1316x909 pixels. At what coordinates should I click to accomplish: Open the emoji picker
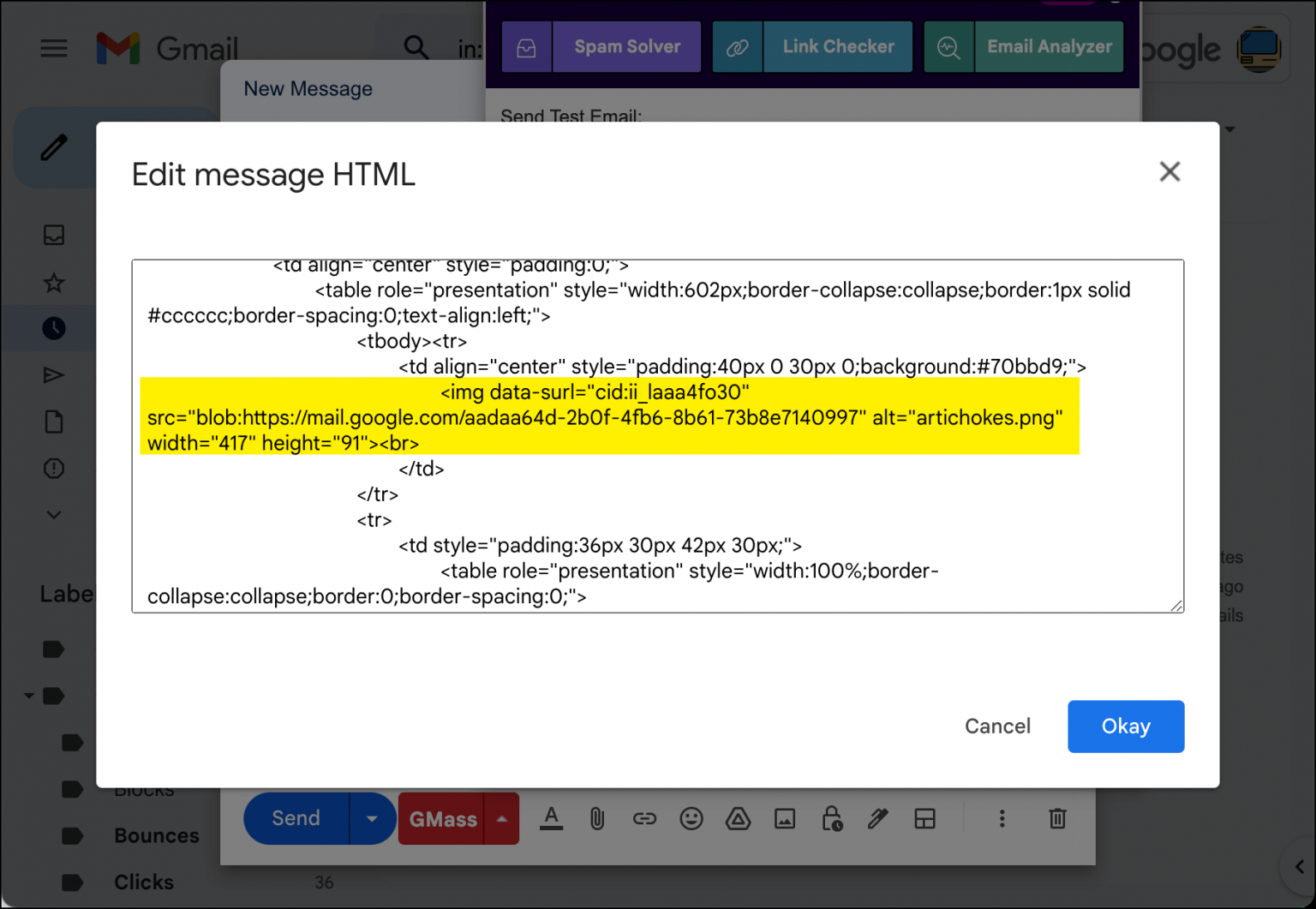click(691, 818)
